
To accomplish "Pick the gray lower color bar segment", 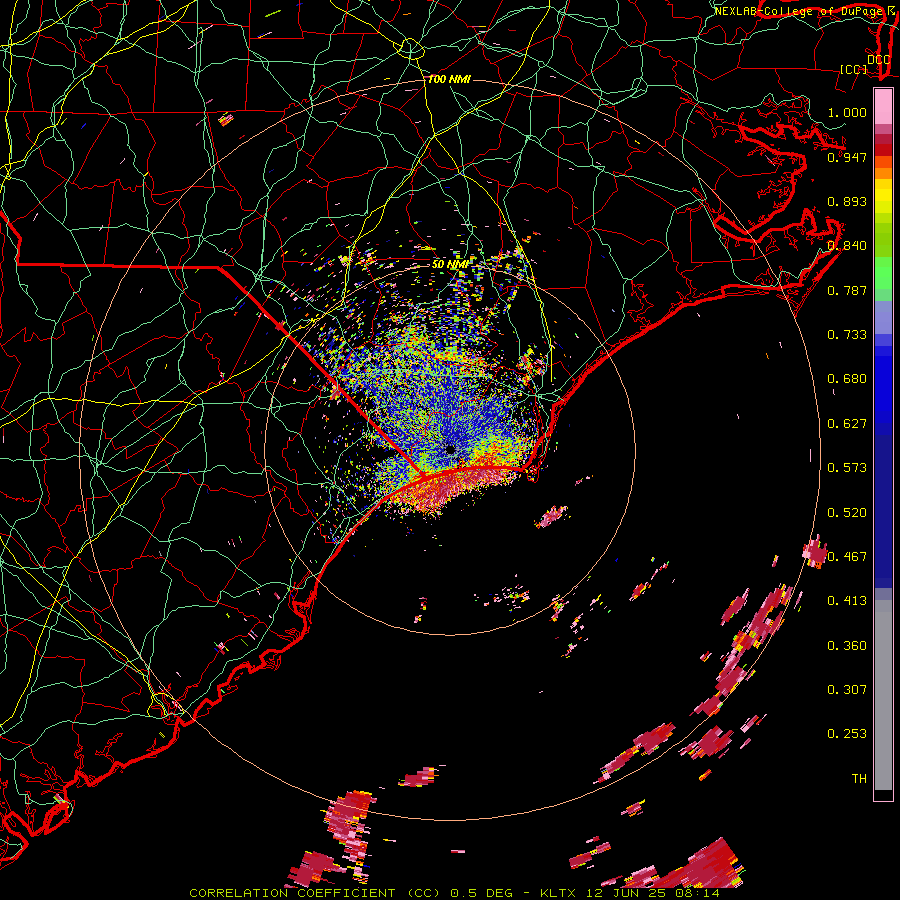I will pyautogui.click(x=883, y=695).
